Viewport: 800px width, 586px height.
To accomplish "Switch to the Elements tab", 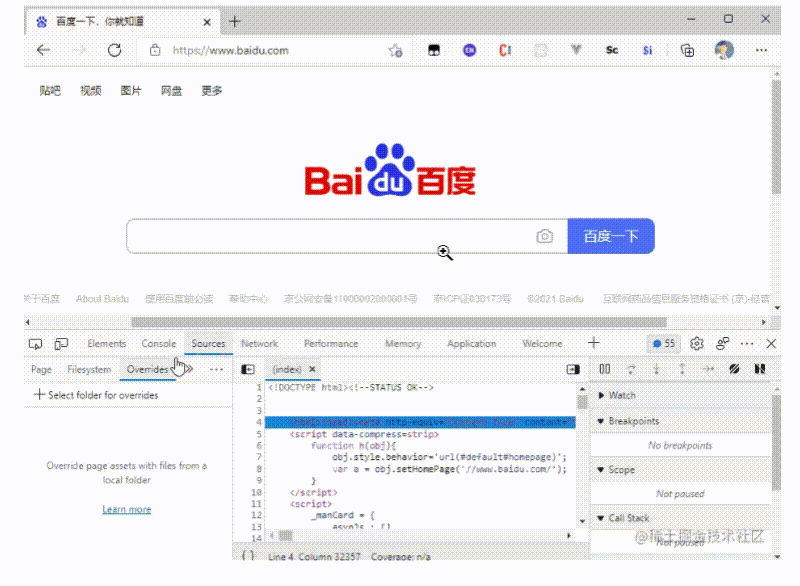I will click(x=107, y=344).
